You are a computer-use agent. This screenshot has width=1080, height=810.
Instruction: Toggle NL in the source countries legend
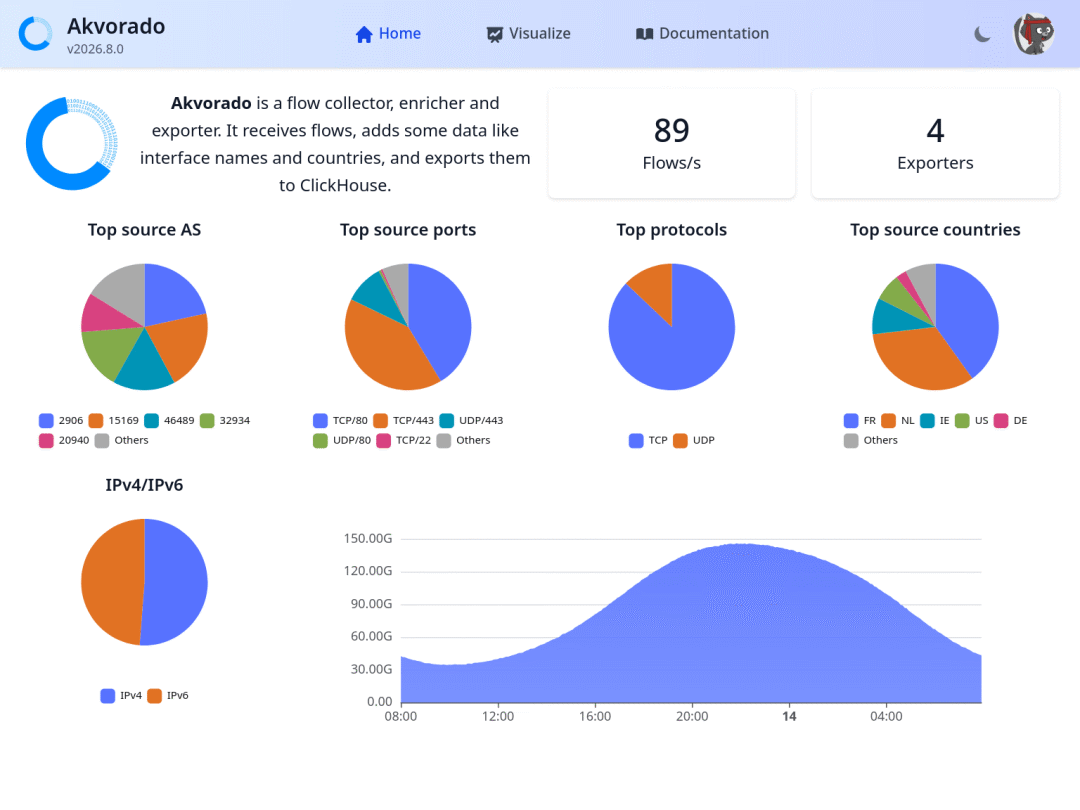pyautogui.click(x=898, y=420)
